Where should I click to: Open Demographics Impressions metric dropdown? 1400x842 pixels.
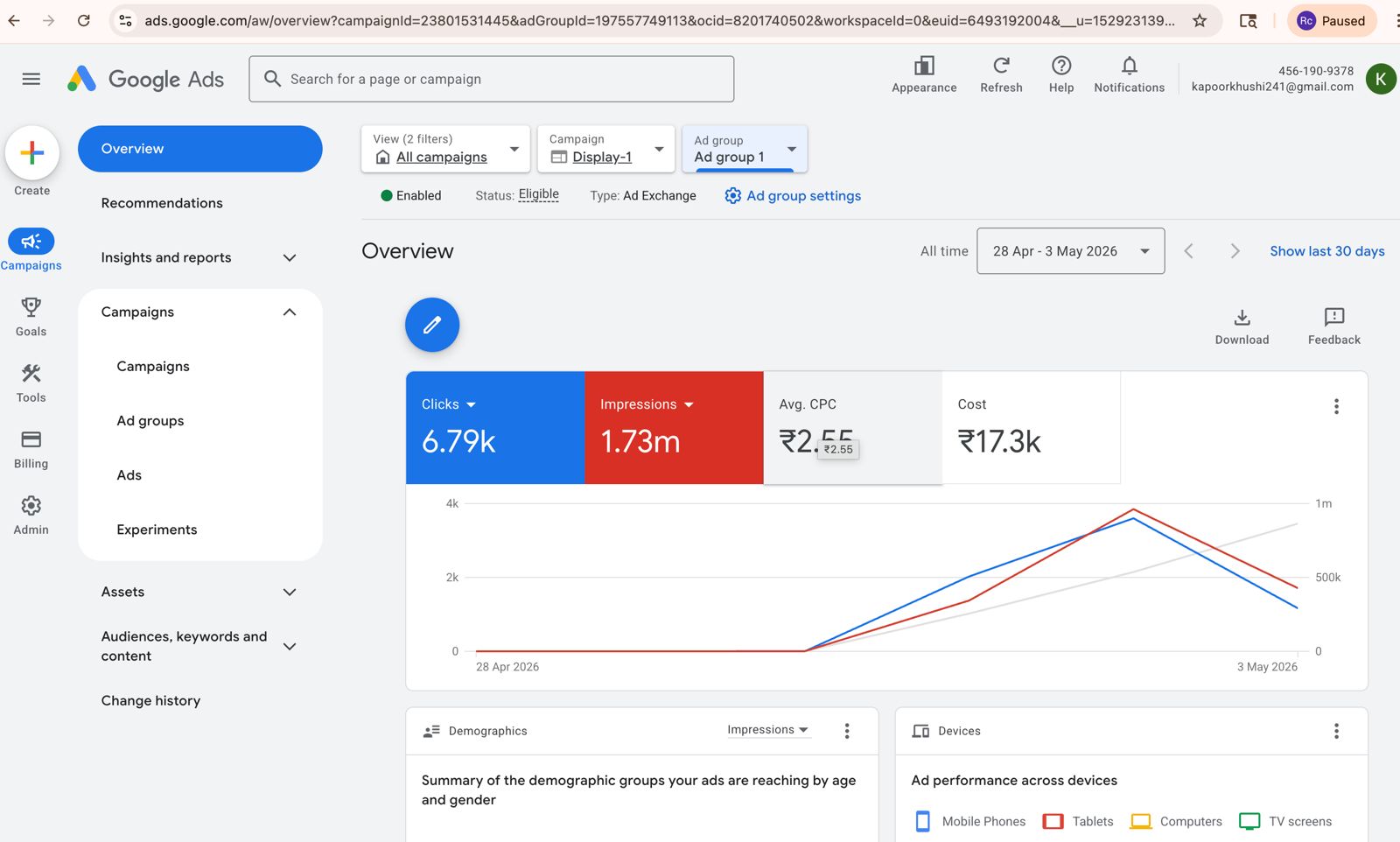coord(768,730)
